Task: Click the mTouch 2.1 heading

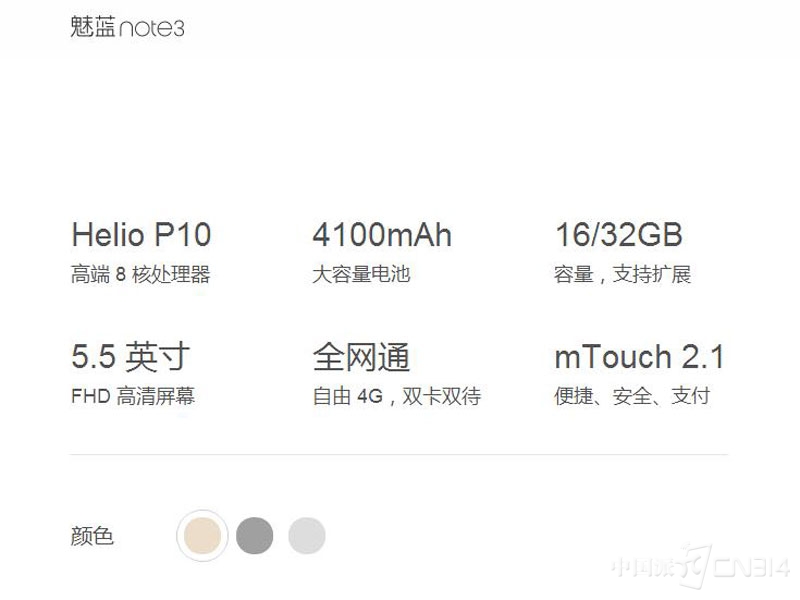Action: click(x=639, y=357)
